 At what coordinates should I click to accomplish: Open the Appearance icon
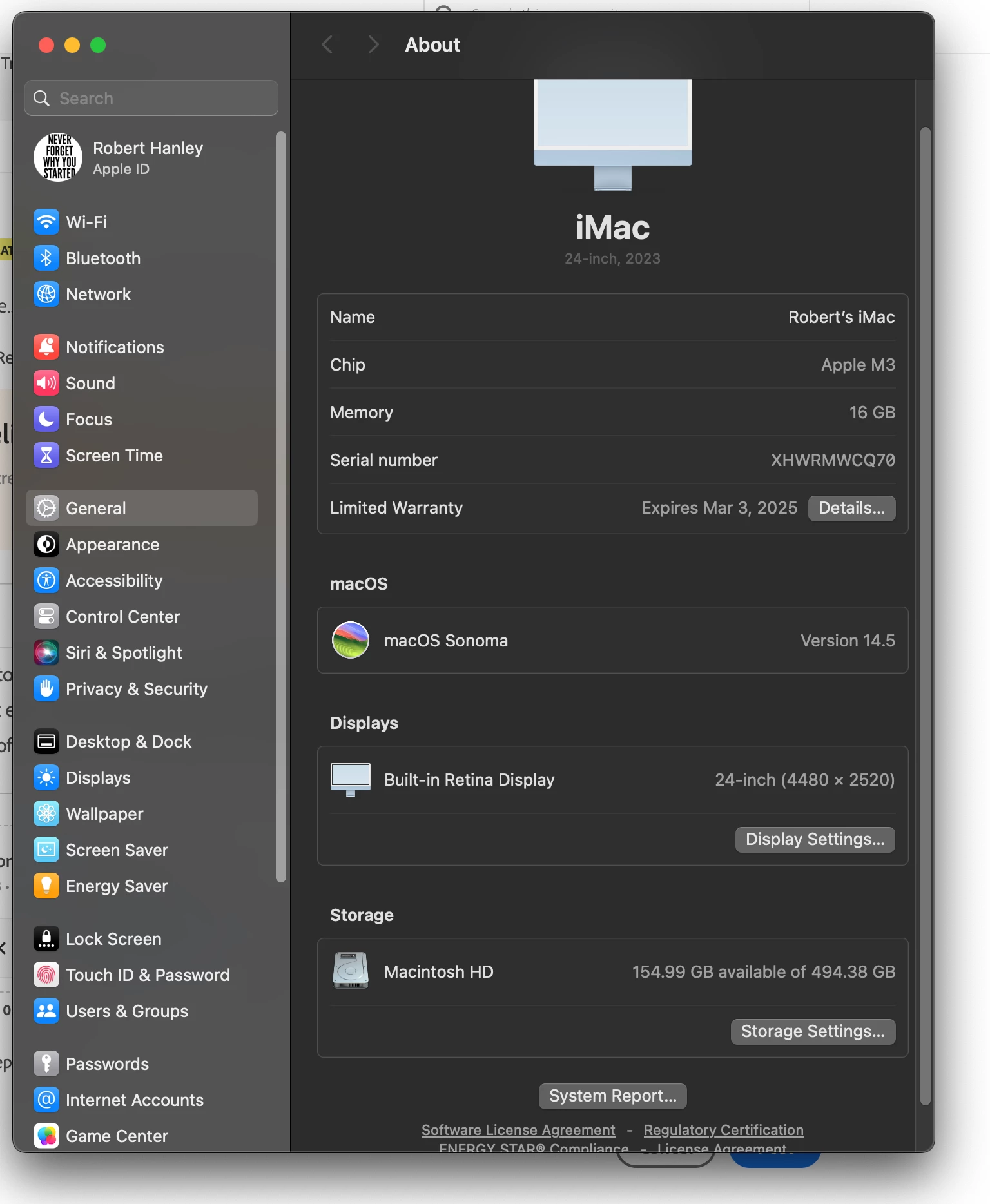(x=46, y=545)
